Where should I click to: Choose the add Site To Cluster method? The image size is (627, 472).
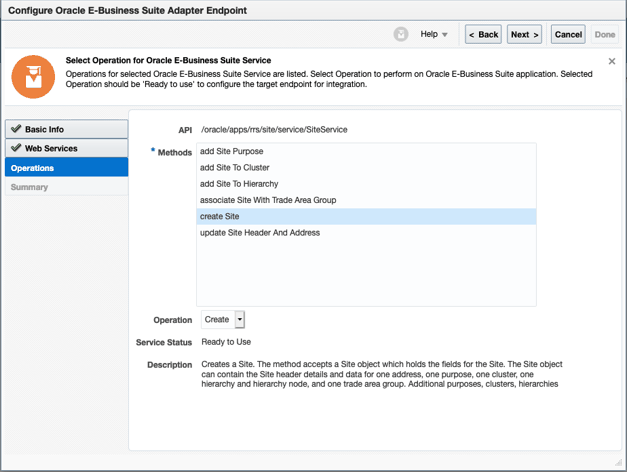click(x=235, y=168)
